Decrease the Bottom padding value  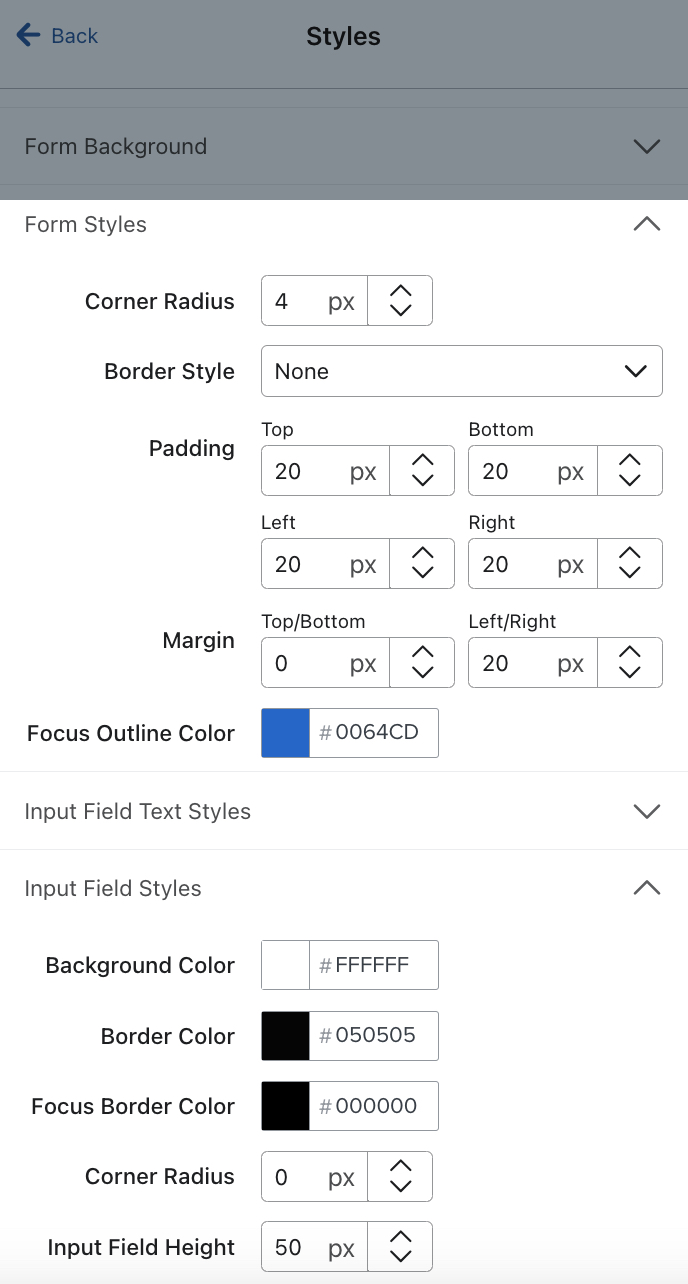point(629,481)
